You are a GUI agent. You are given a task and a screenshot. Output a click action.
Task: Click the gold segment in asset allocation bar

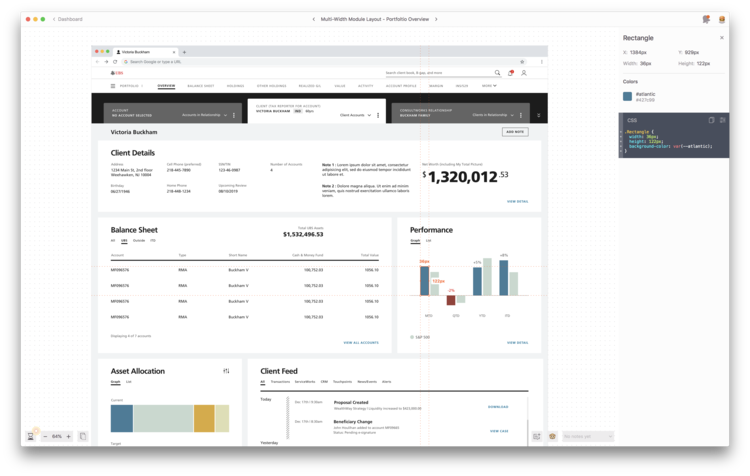(x=204, y=419)
